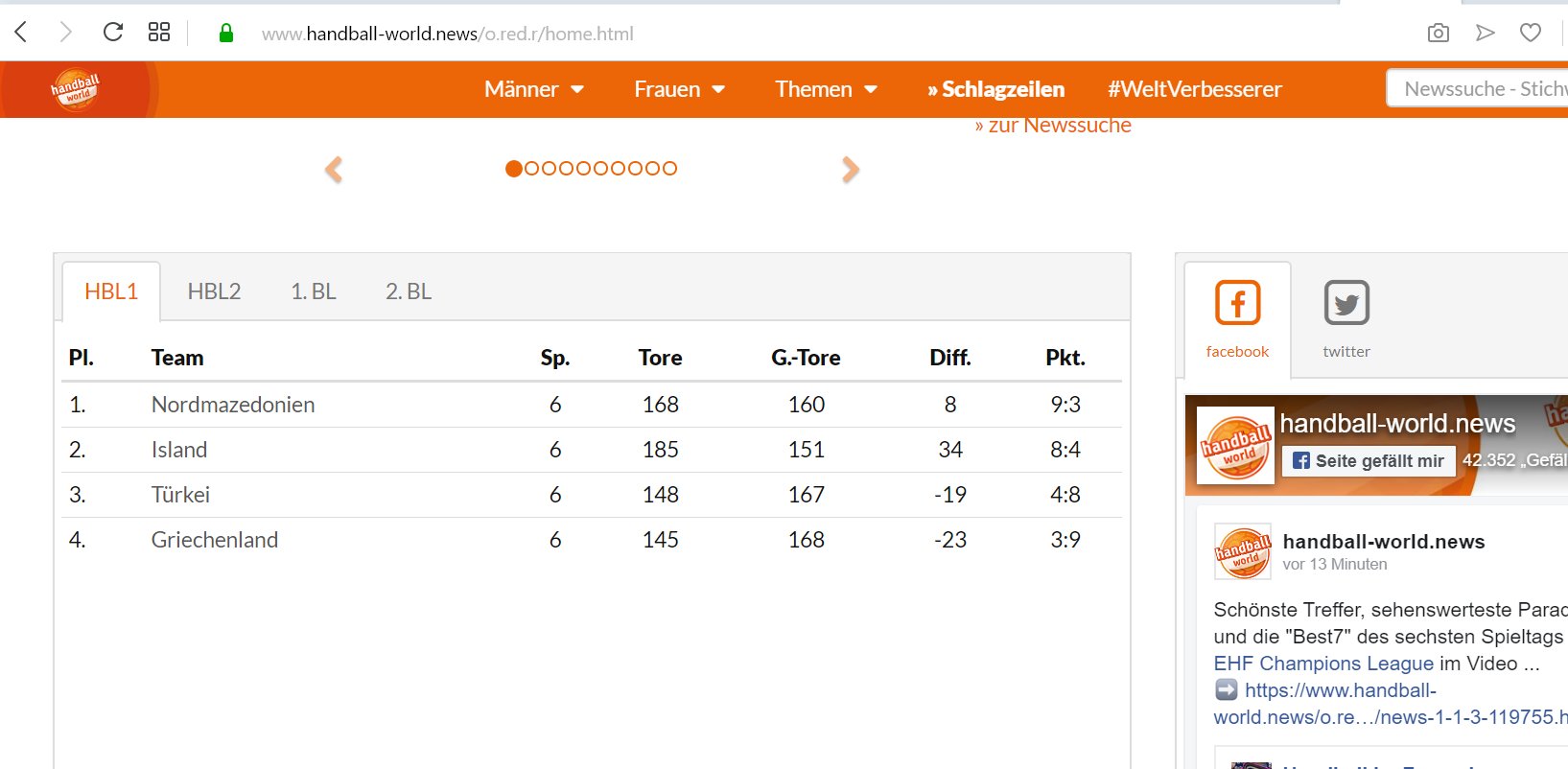Screen dimensions: 1568x769
Task: Open the Themen dropdown menu
Action: [x=826, y=89]
